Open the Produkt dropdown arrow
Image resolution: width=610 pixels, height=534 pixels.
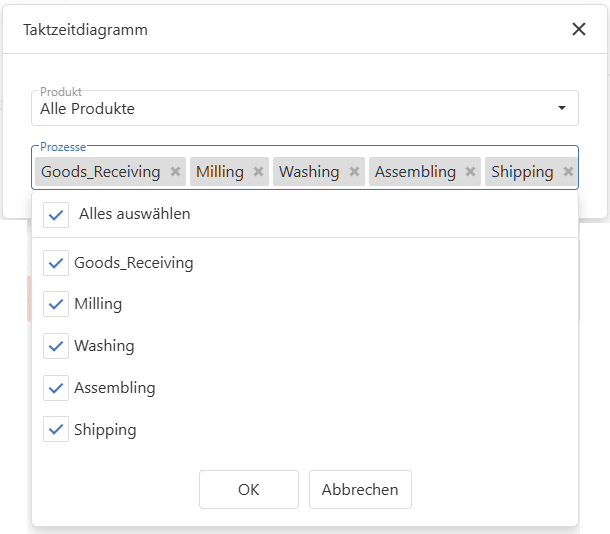[x=562, y=108]
